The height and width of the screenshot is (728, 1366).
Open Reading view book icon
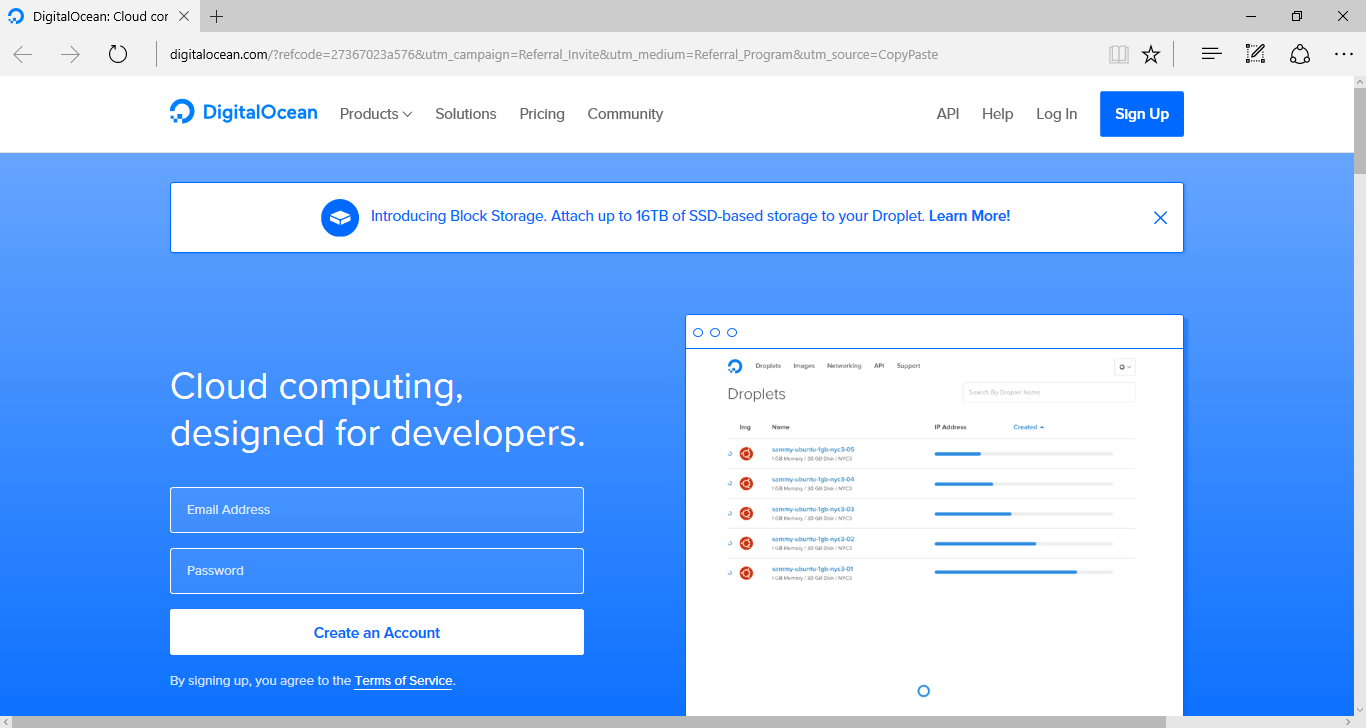tap(1119, 54)
